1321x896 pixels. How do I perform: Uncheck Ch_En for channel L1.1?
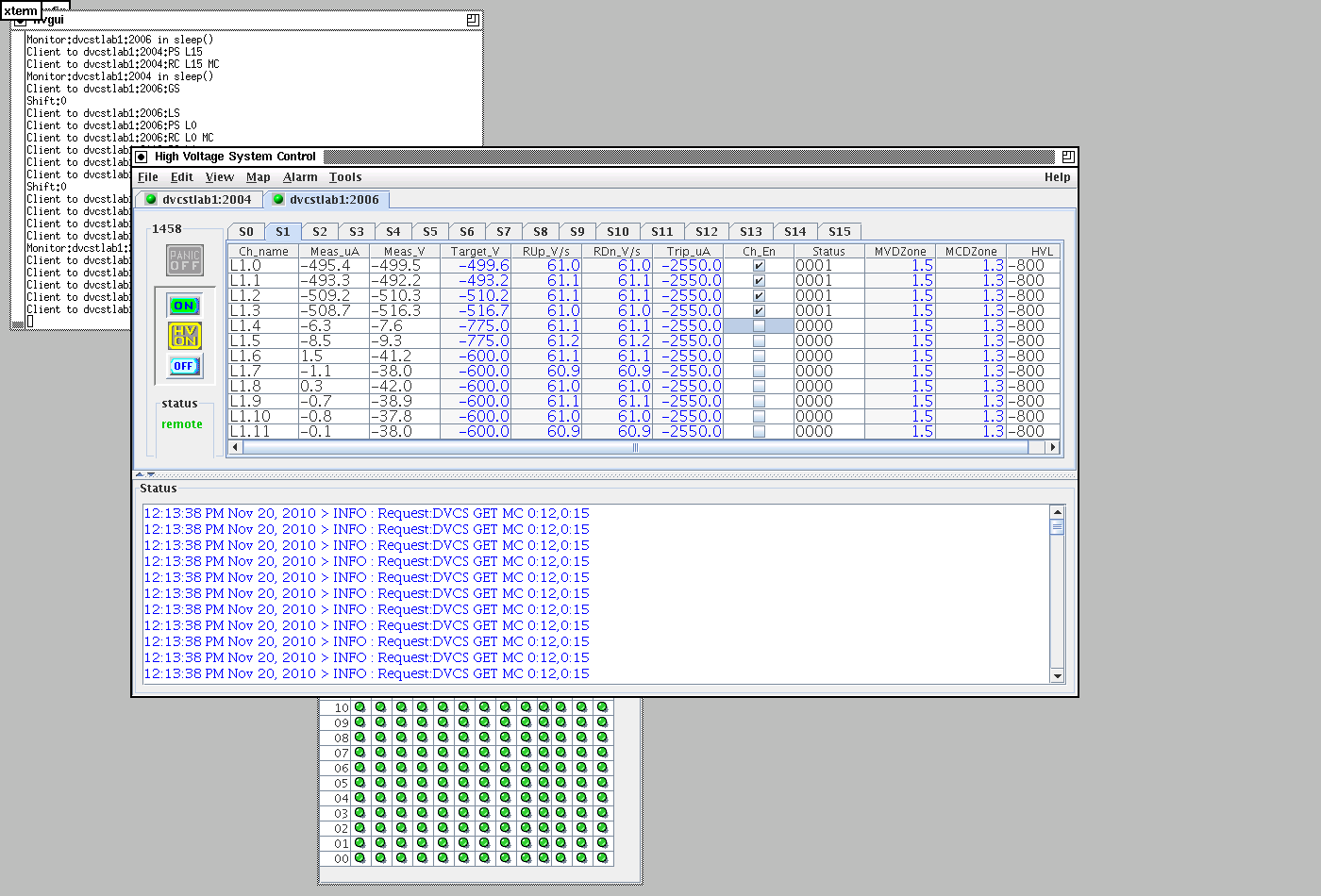pyautogui.click(x=759, y=281)
